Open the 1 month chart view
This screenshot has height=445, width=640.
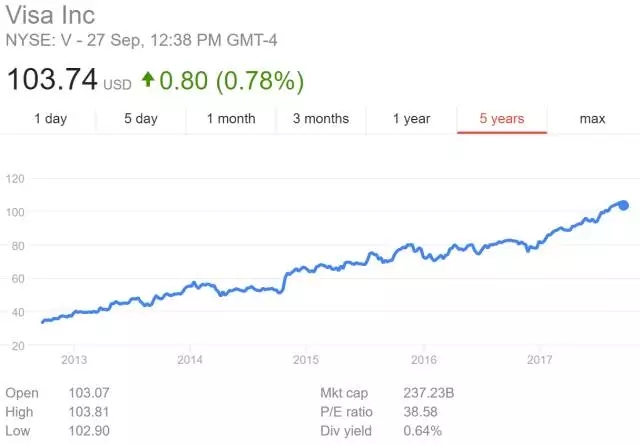tap(231, 119)
